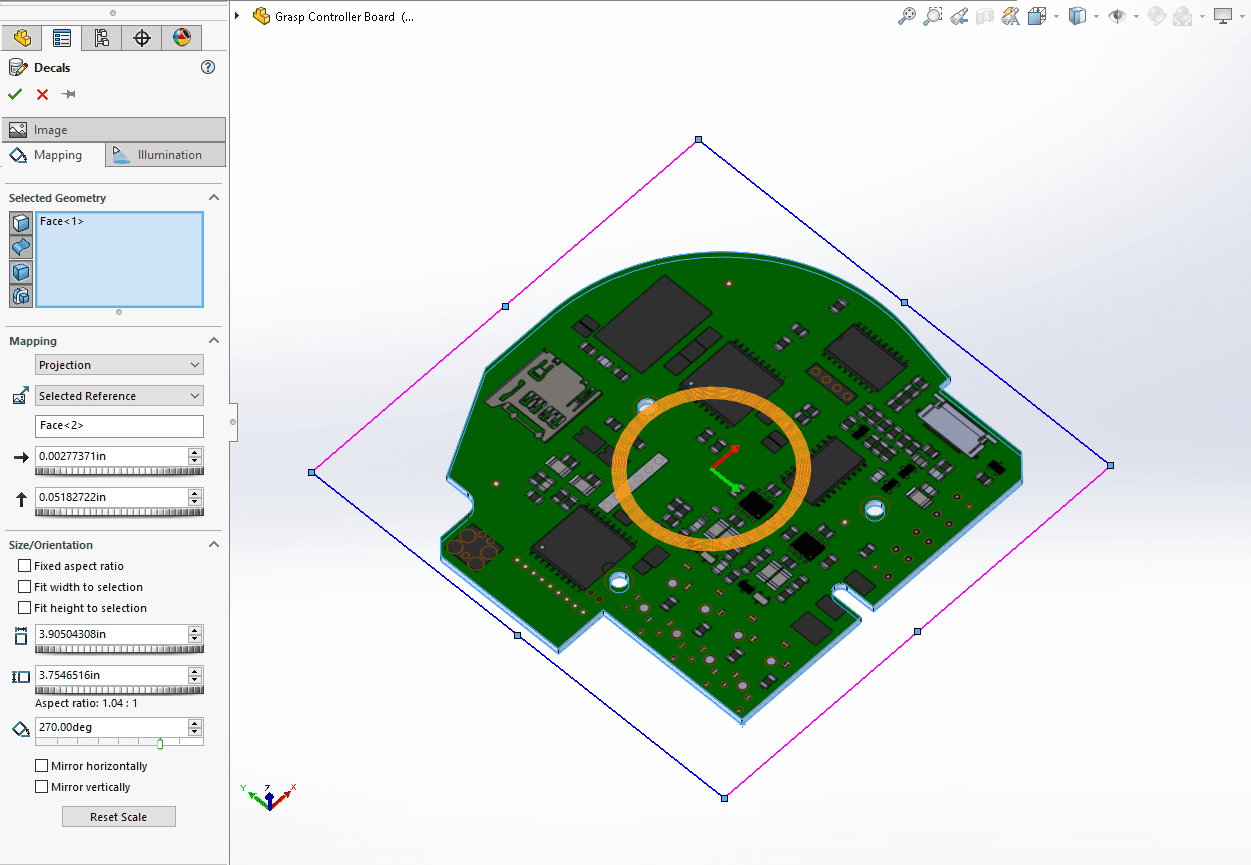Click the height value 3.7546516in field
The image size is (1251, 865).
pyautogui.click(x=110, y=675)
